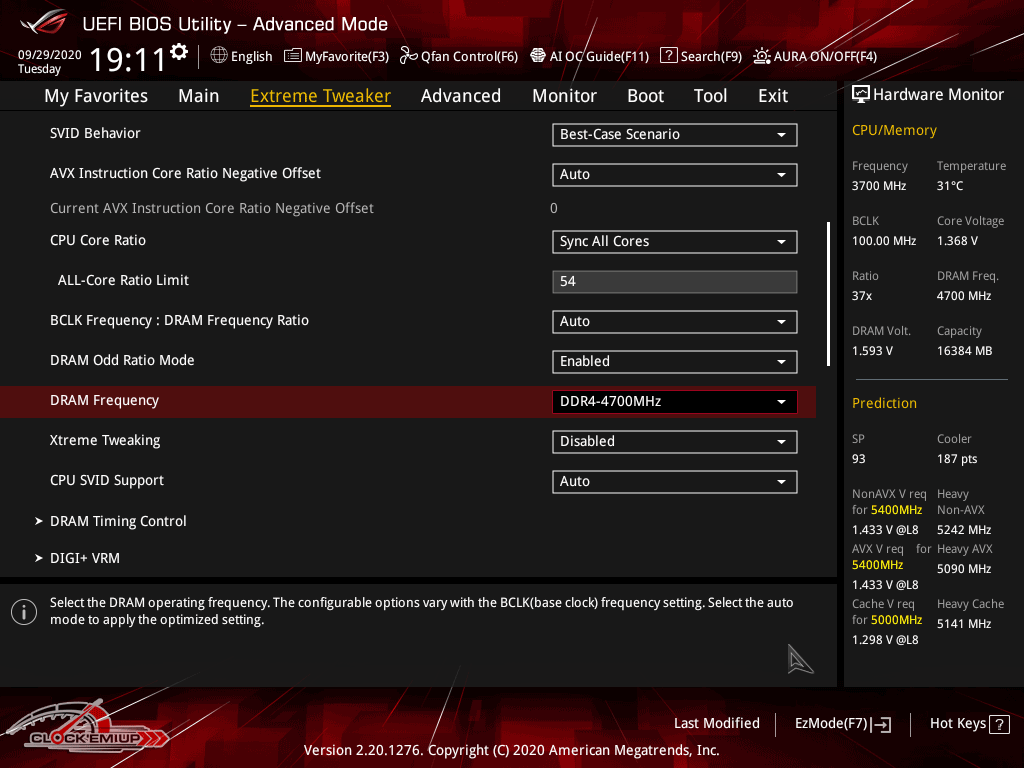1024x768 pixels.
Task: Open the DRAM Odd Ratio Mode Enabled dropdown
Action: 674,361
